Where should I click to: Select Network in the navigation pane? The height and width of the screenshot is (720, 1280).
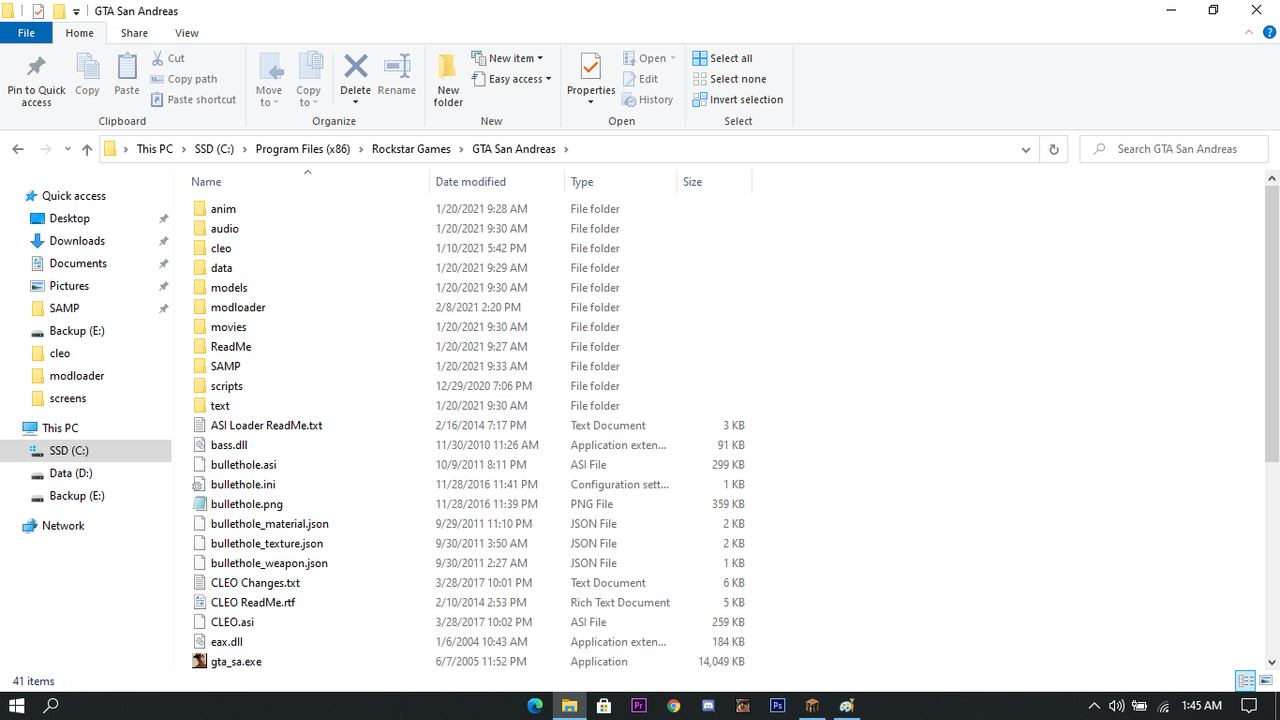[x=63, y=526]
